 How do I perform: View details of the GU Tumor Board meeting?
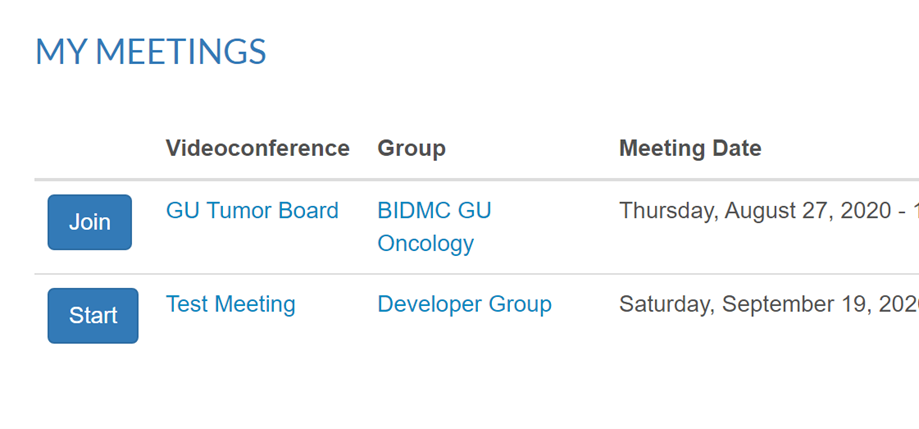pos(252,211)
